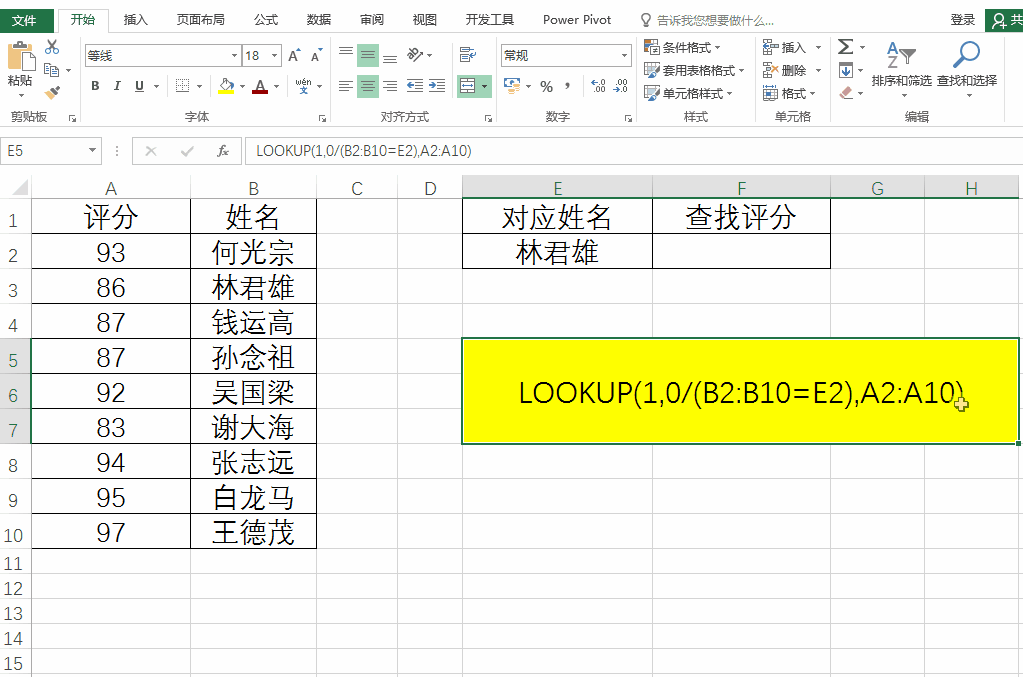1023x677 pixels.
Task: Open font group dialog launcher
Action: coord(322,118)
